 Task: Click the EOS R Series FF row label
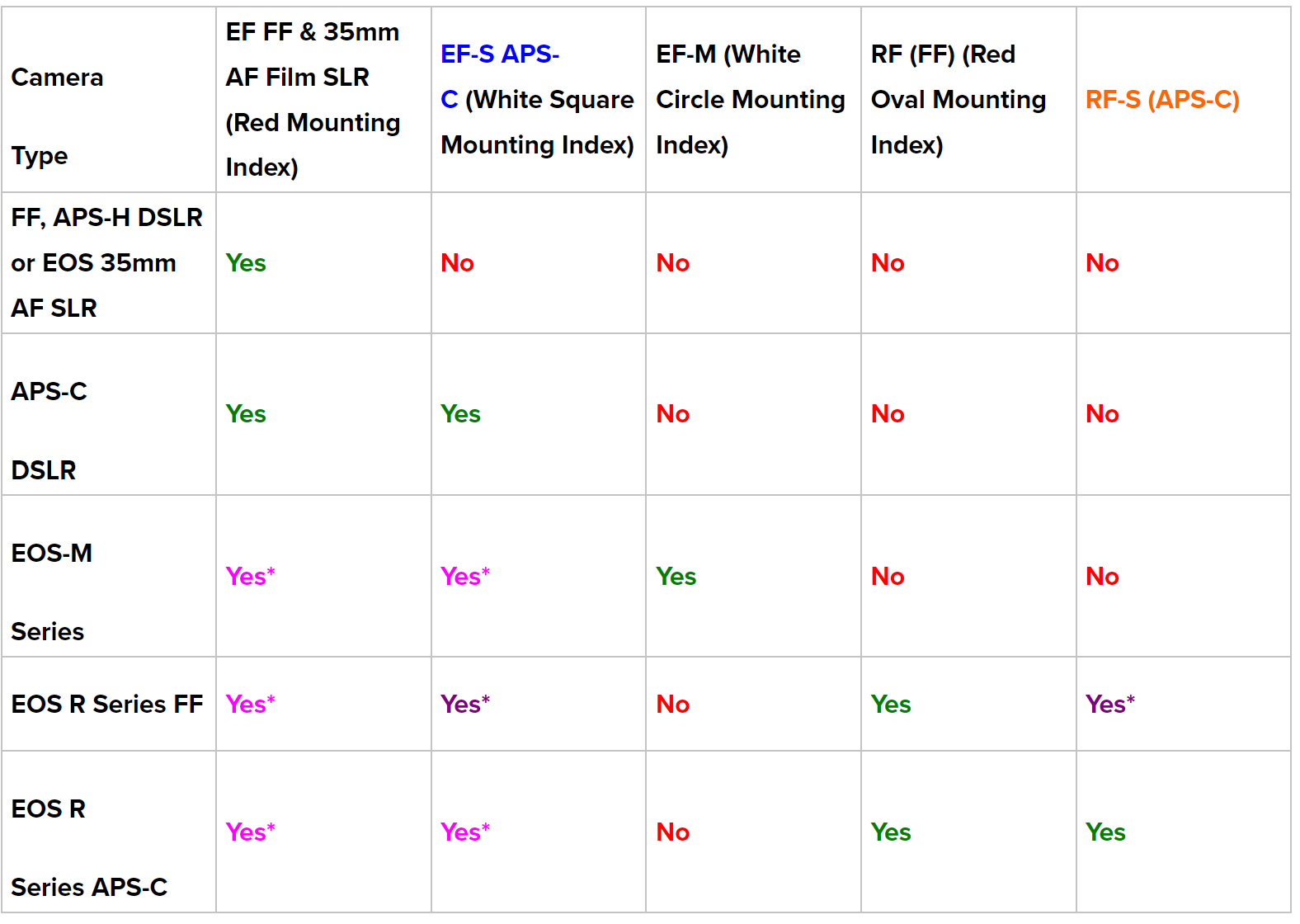(106, 705)
